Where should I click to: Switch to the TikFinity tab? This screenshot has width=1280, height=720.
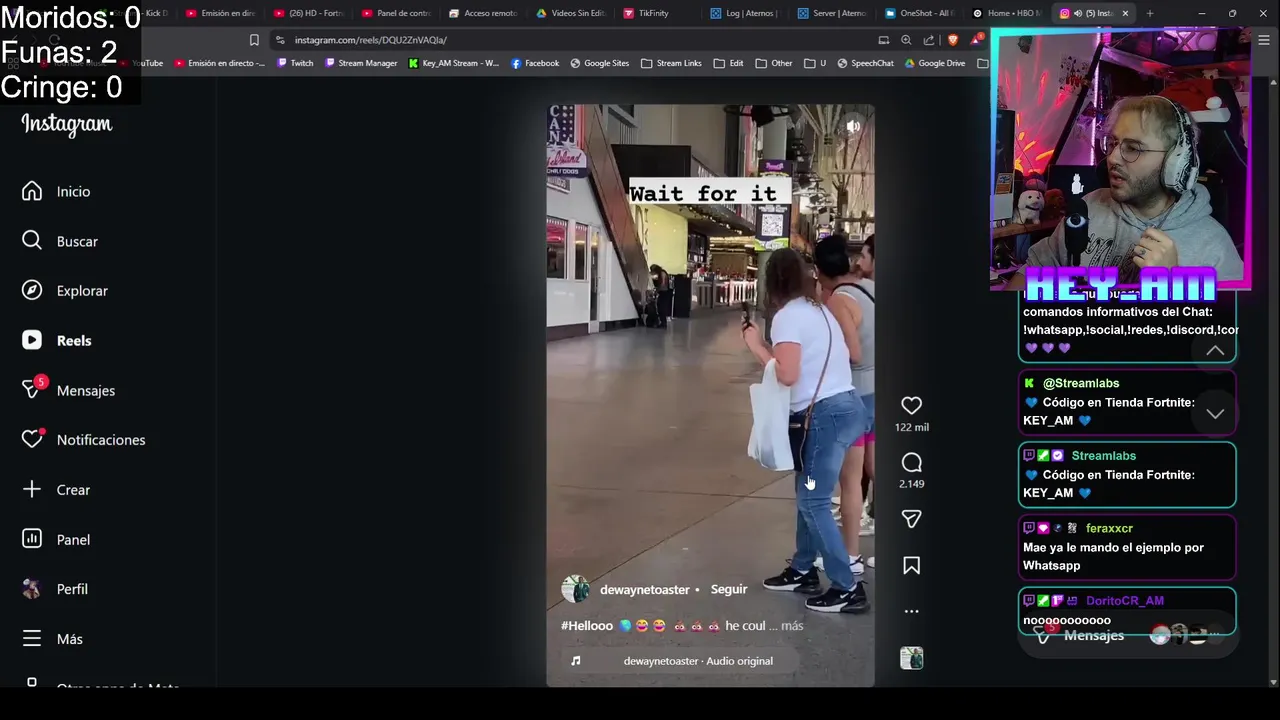[x=647, y=13]
